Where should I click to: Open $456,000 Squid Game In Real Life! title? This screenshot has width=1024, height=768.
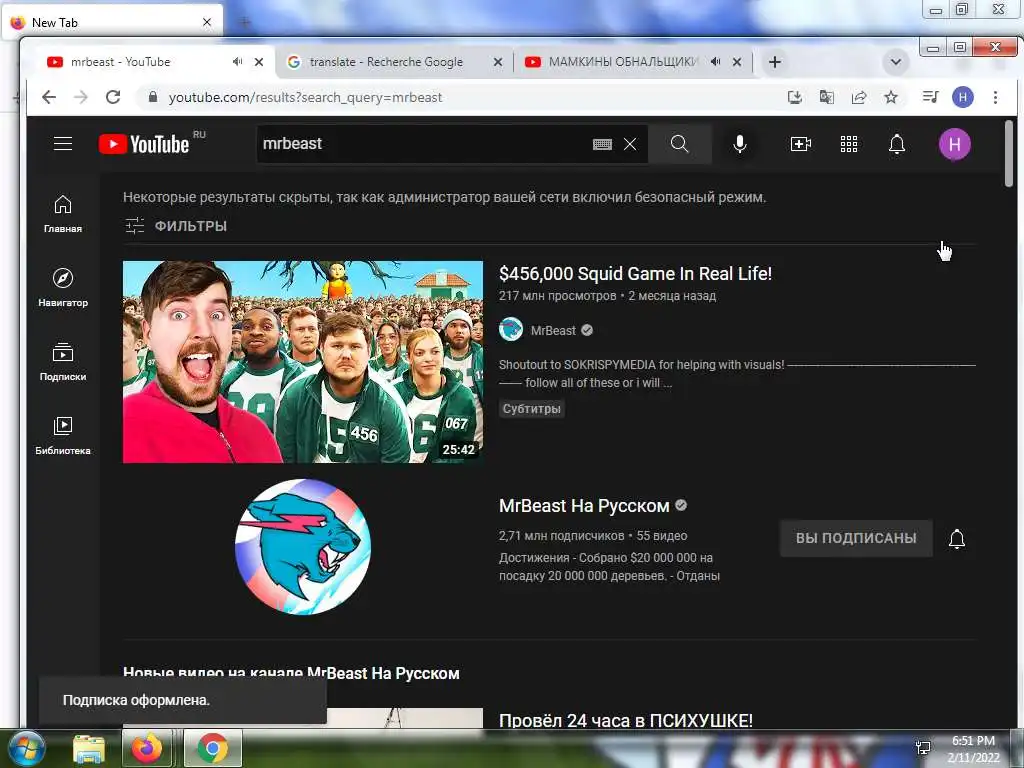[x=635, y=274]
